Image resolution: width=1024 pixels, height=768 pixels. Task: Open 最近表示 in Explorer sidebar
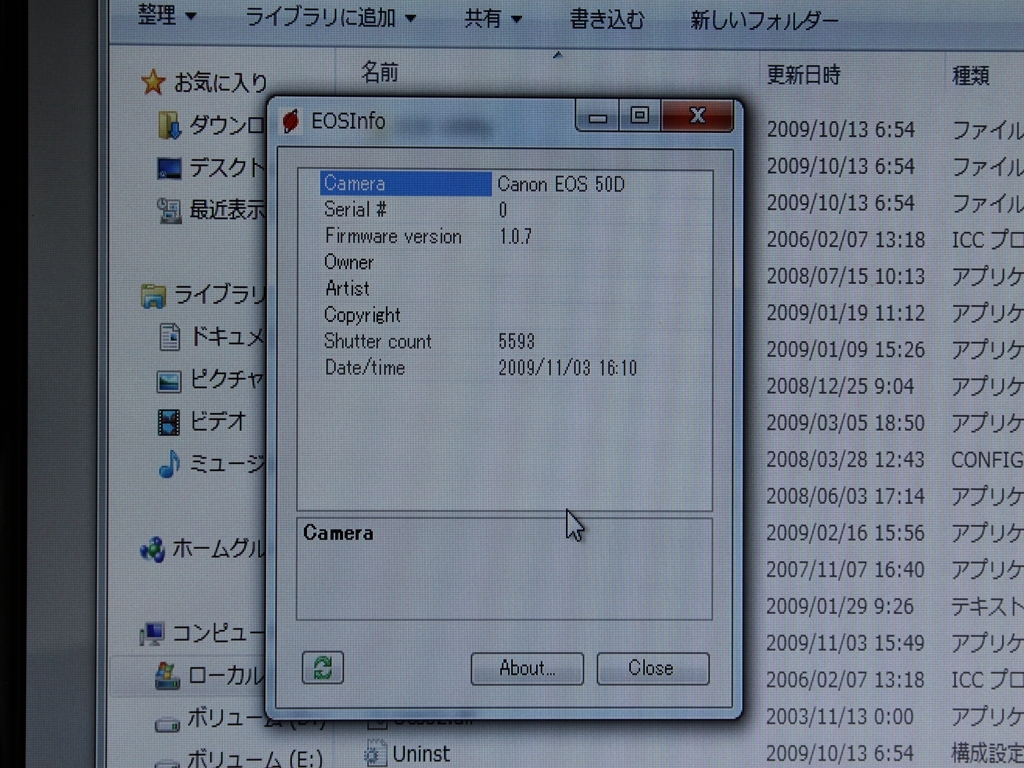click(210, 210)
